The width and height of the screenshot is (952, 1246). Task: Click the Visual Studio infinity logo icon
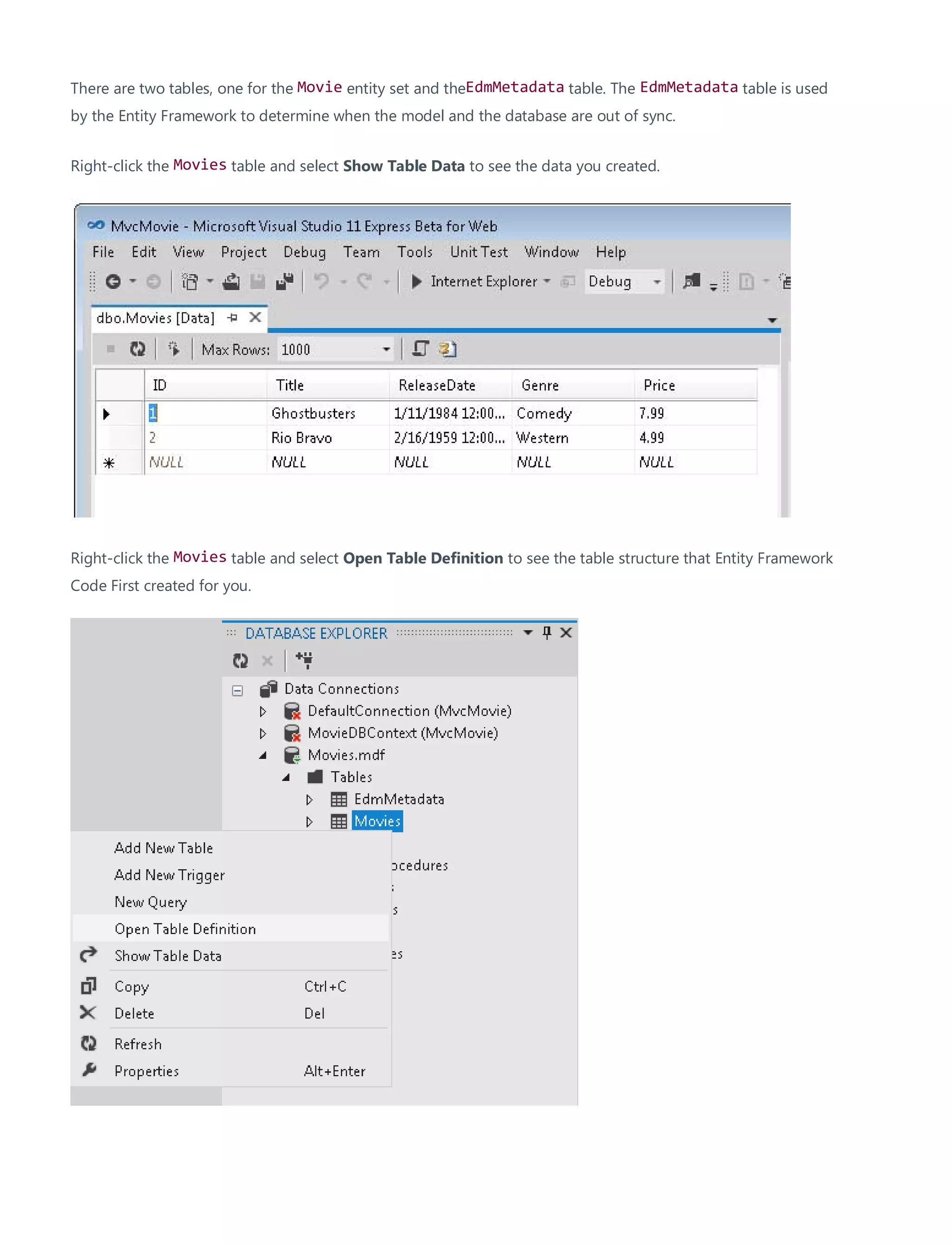pyautogui.click(x=96, y=225)
